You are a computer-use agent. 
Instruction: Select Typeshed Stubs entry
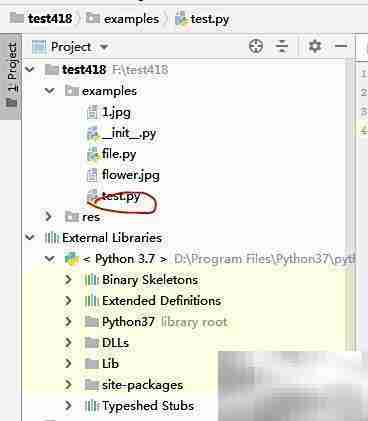pyautogui.click(x=148, y=406)
